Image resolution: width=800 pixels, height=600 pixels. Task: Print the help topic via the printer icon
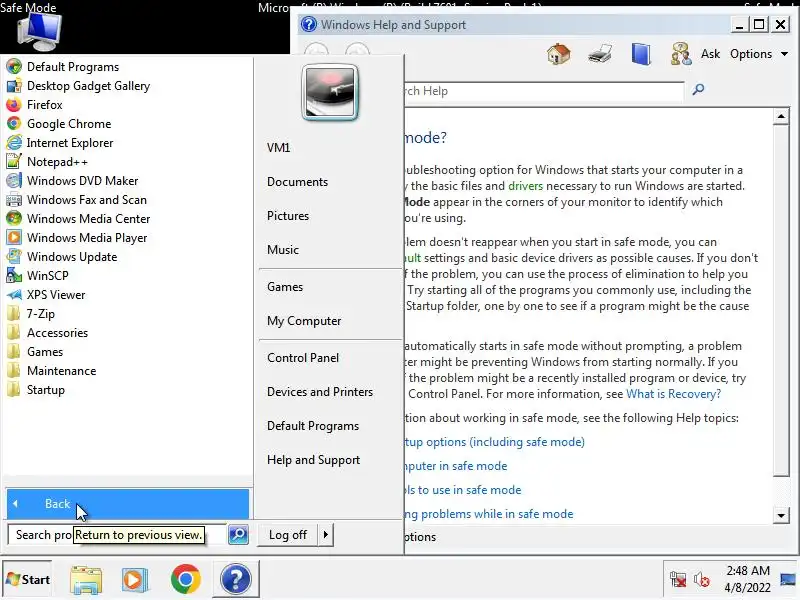(x=600, y=54)
